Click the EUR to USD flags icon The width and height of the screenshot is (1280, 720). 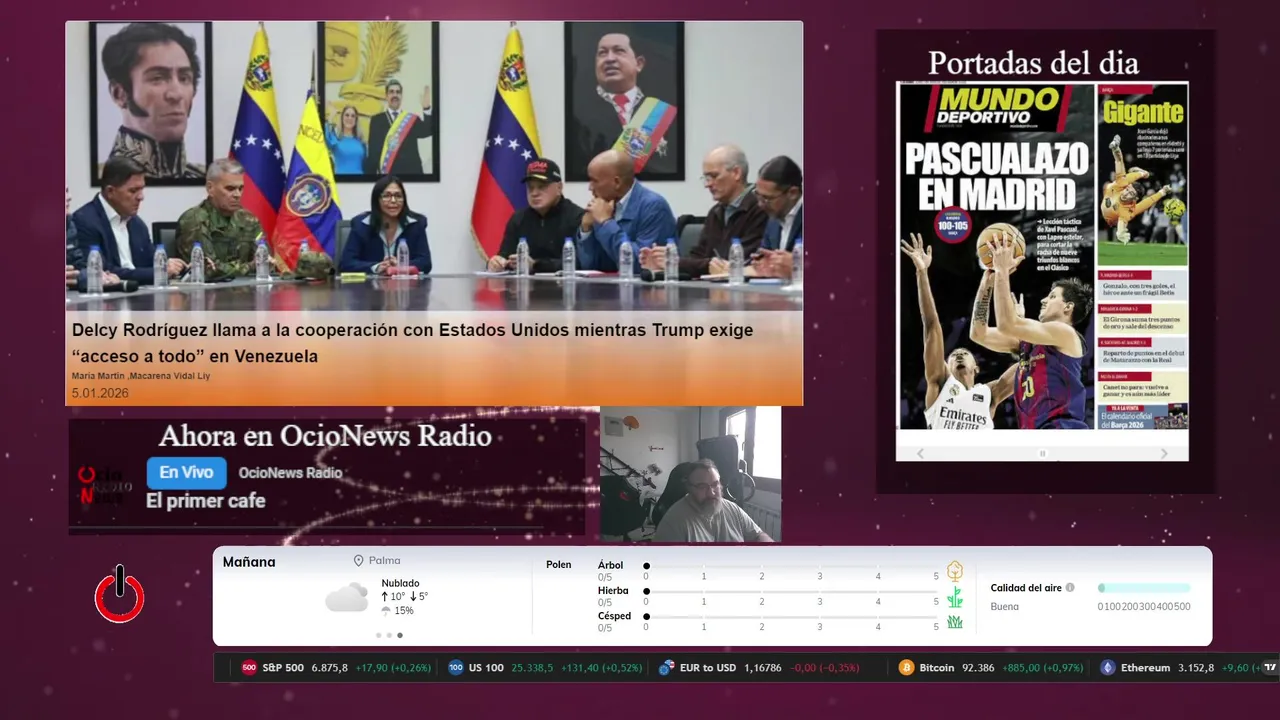click(666, 667)
